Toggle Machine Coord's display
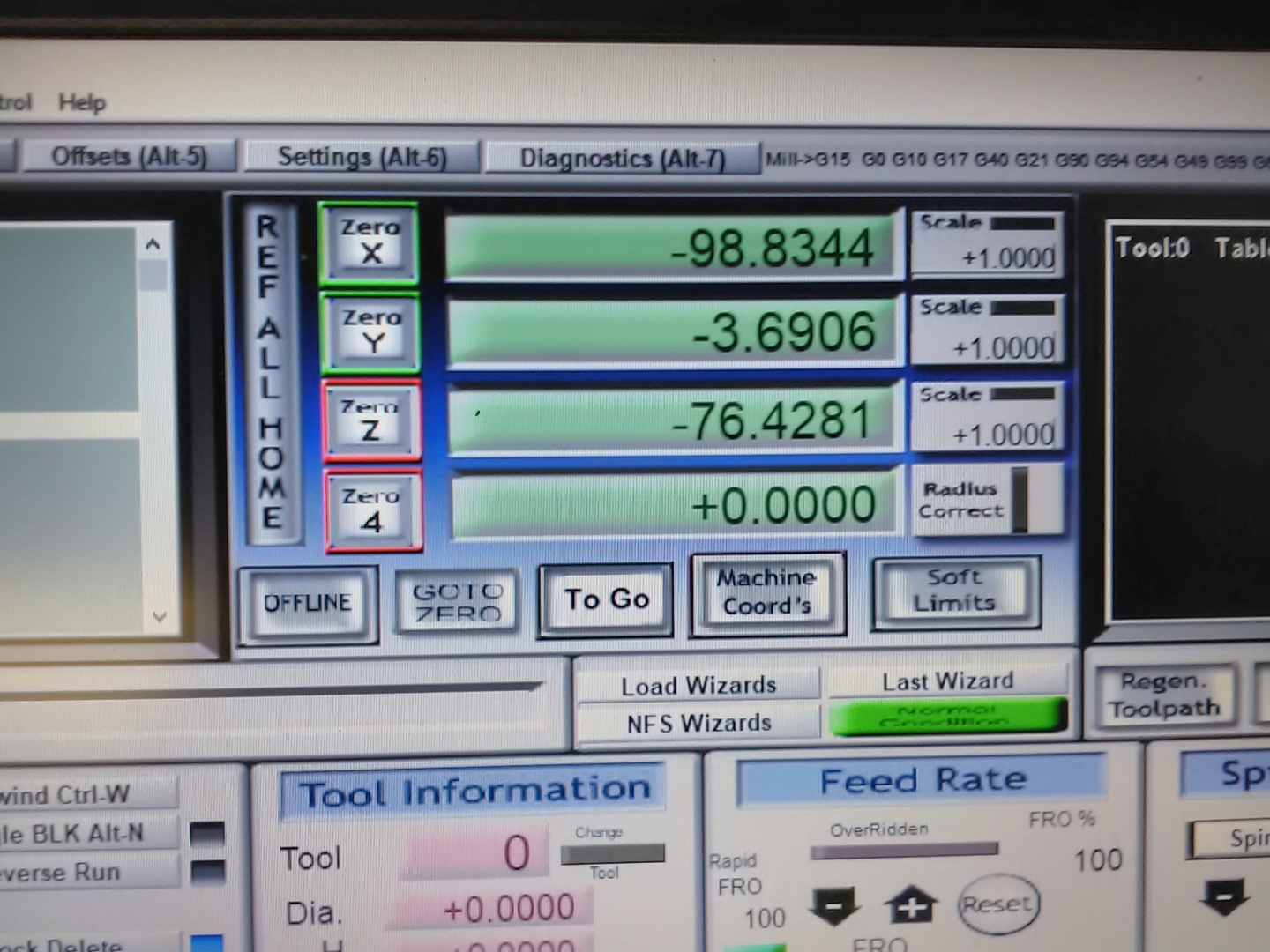1270x952 pixels. (766, 593)
